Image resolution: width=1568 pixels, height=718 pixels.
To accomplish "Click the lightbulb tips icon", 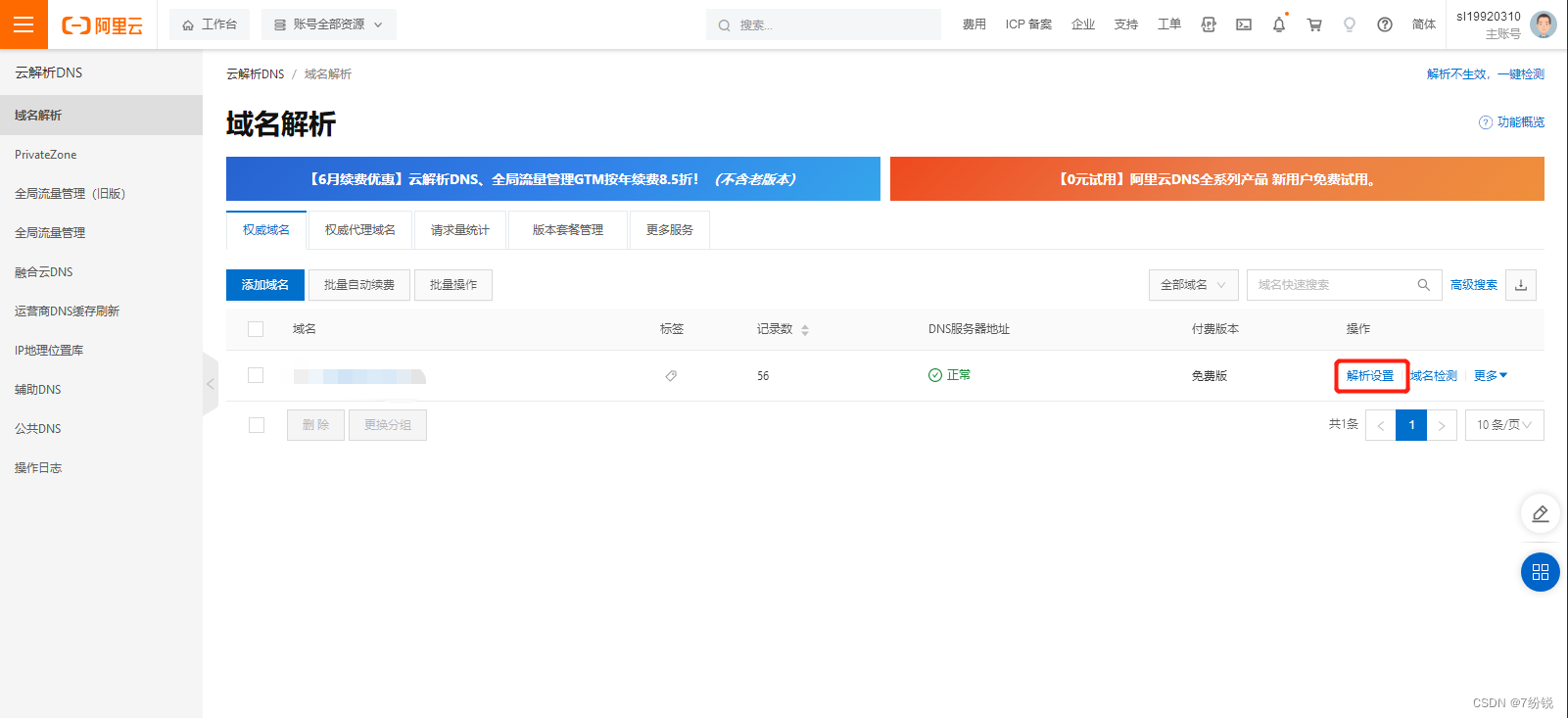I will 1350,24.
